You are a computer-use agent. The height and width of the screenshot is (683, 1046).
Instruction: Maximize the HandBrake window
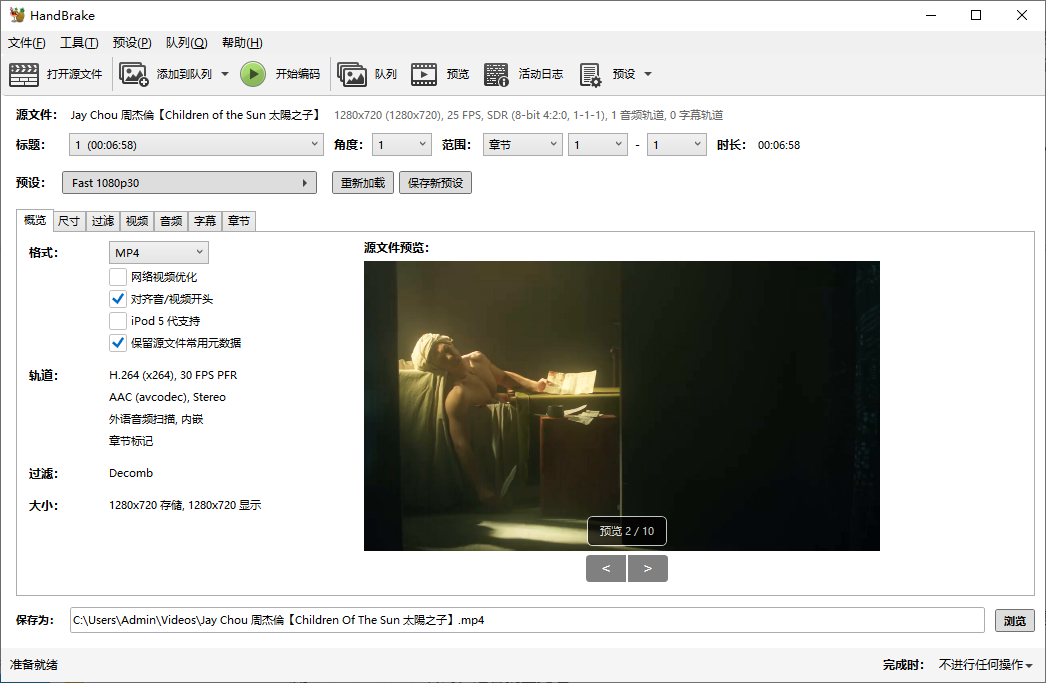(976, 15)
